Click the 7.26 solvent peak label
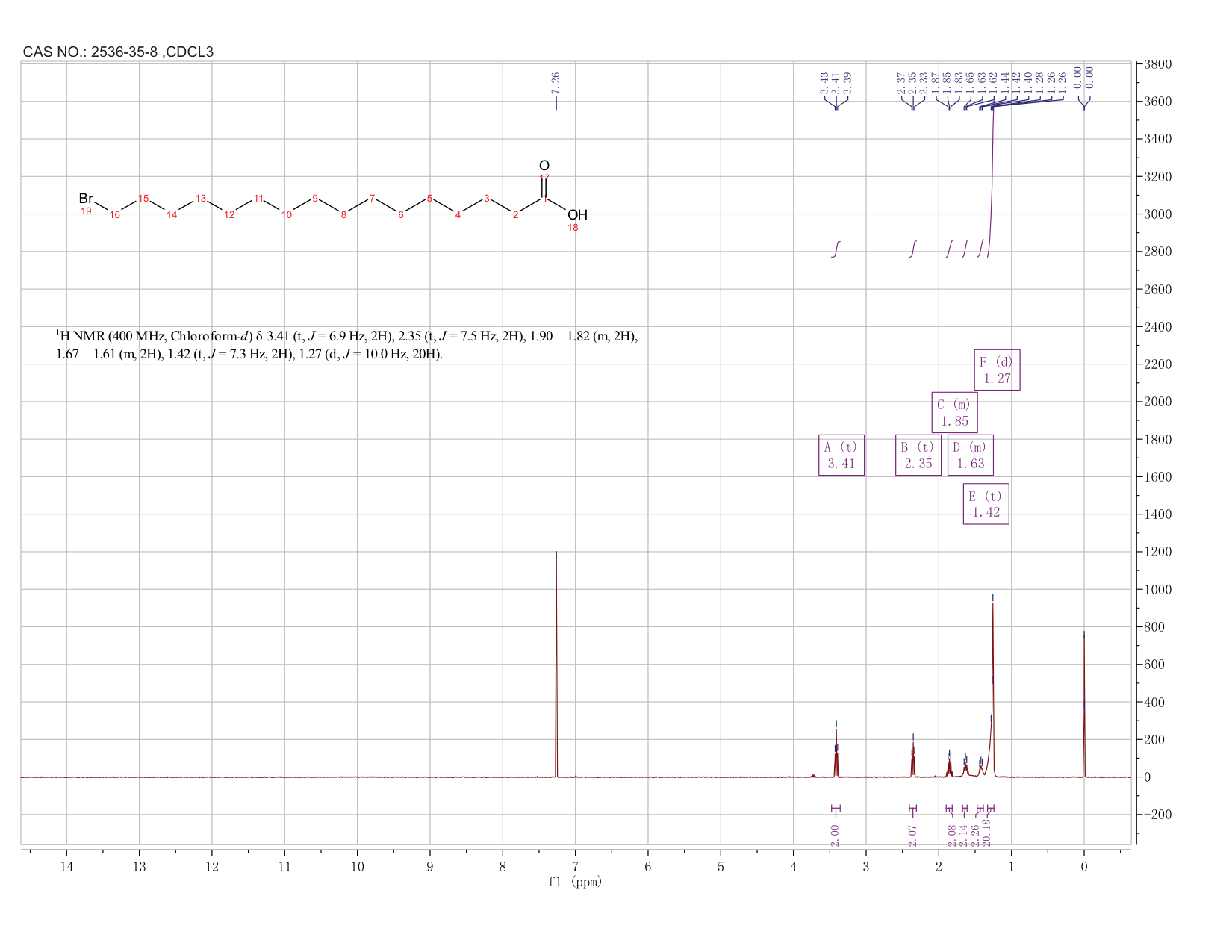Viewport: 1232px width, 952px height. point(556,83)
